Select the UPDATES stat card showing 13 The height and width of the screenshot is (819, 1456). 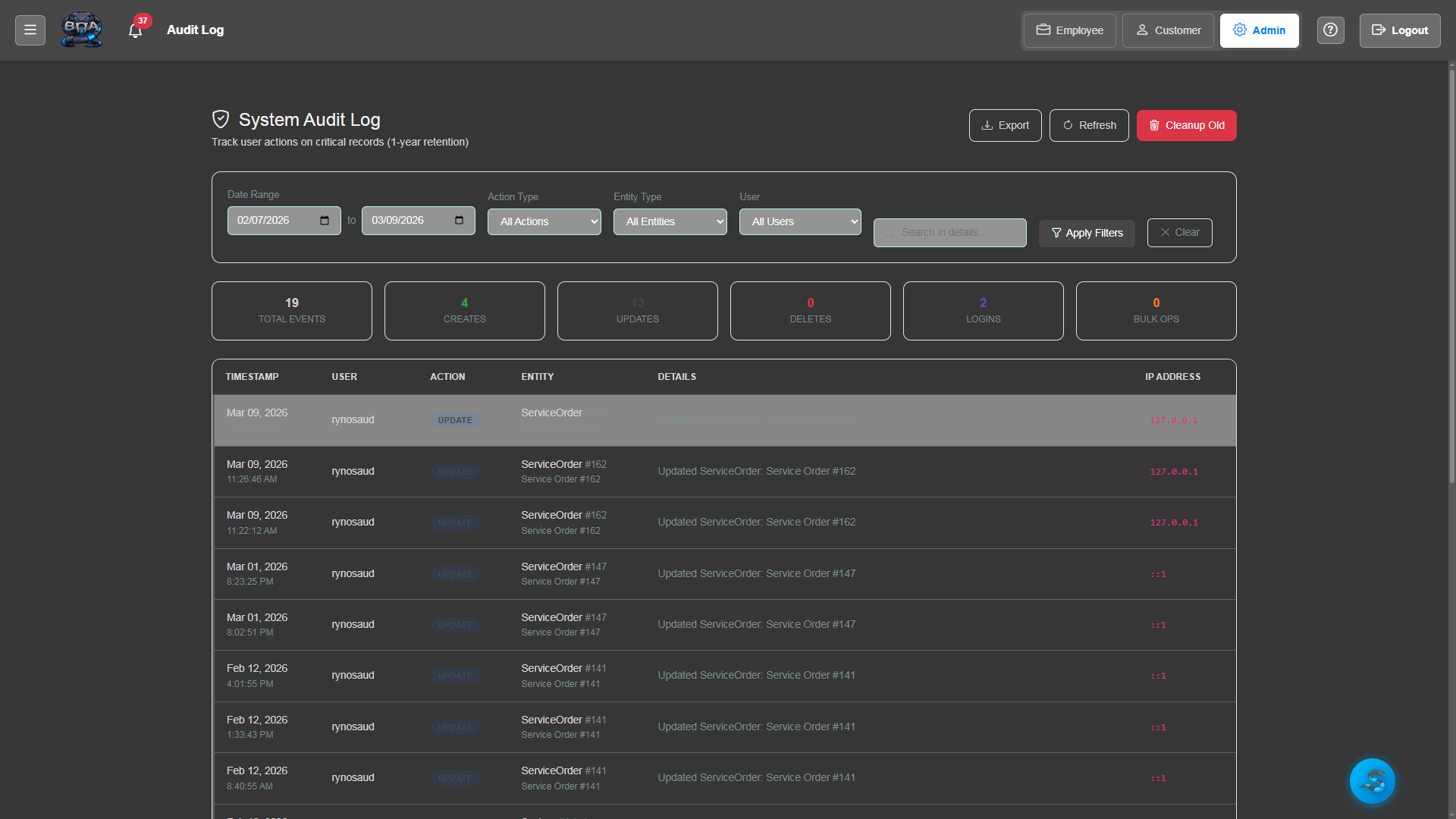[637, 310]
